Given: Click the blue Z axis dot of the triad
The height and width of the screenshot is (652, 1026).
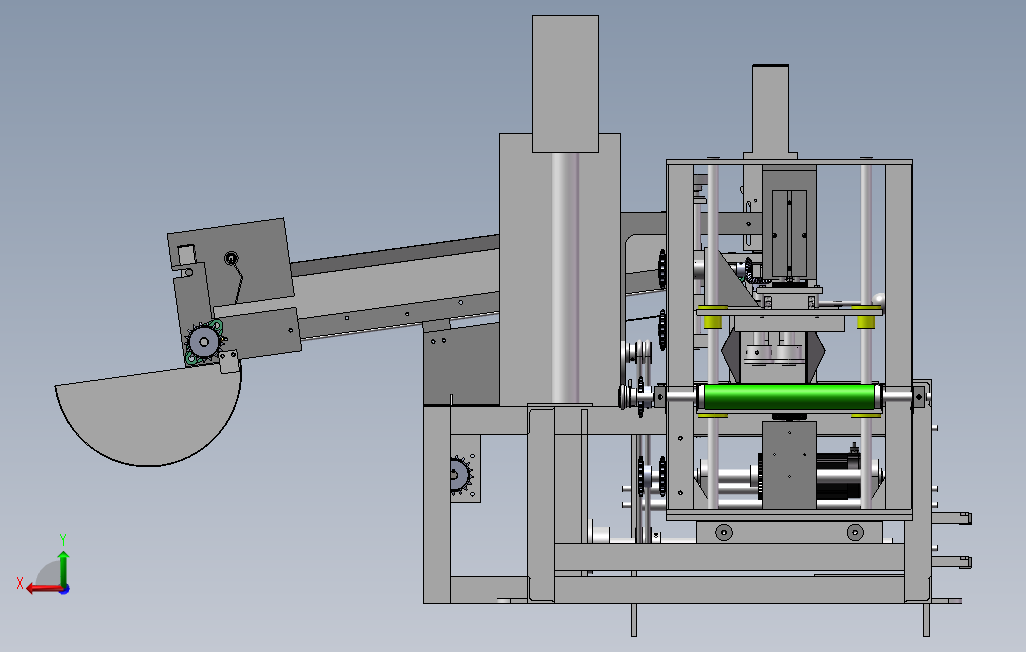Looking at the screenshot, I should 64,589.
